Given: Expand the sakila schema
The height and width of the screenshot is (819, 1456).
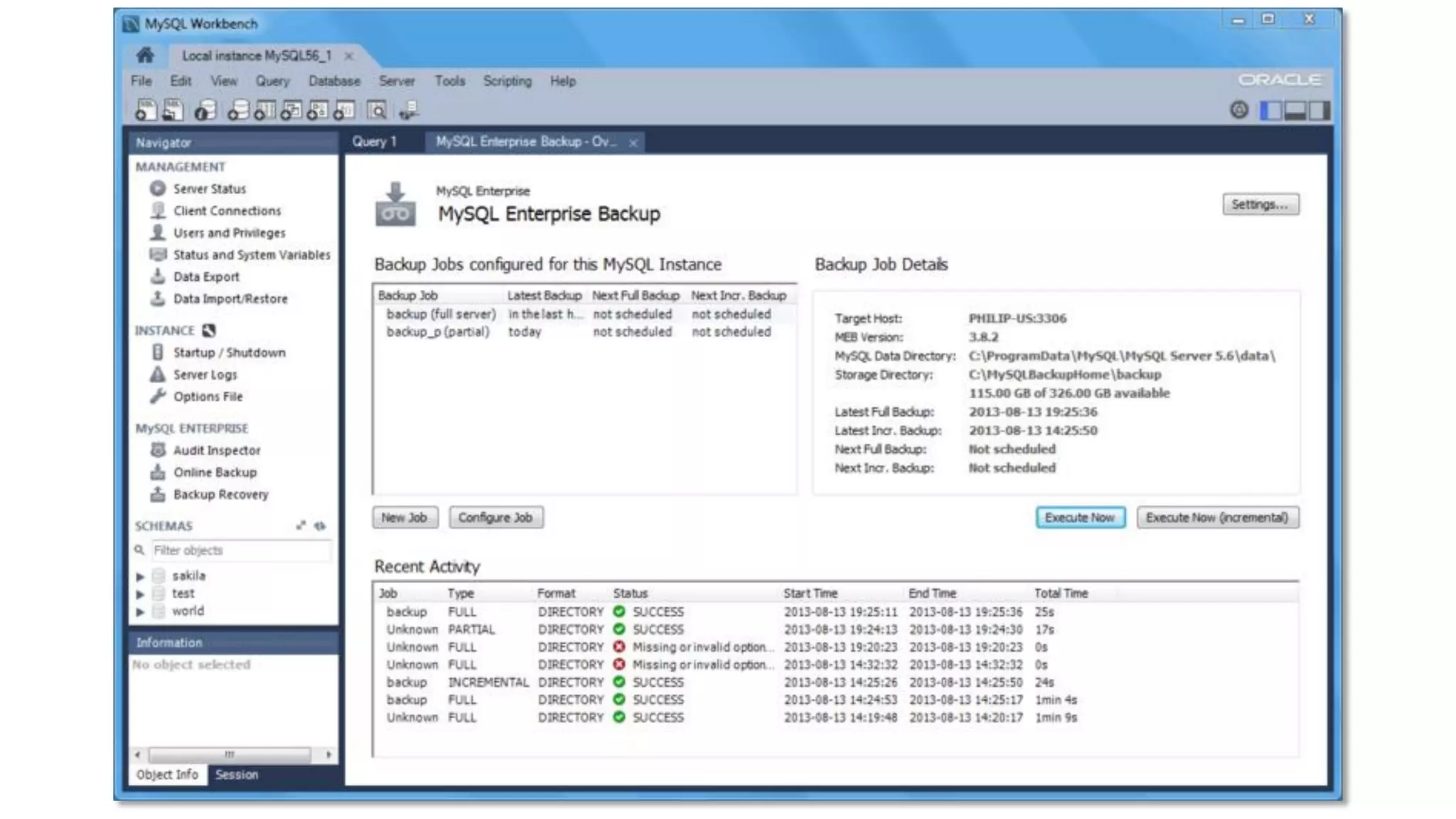Looking at the screenshot, I should [x=141, y=577].
